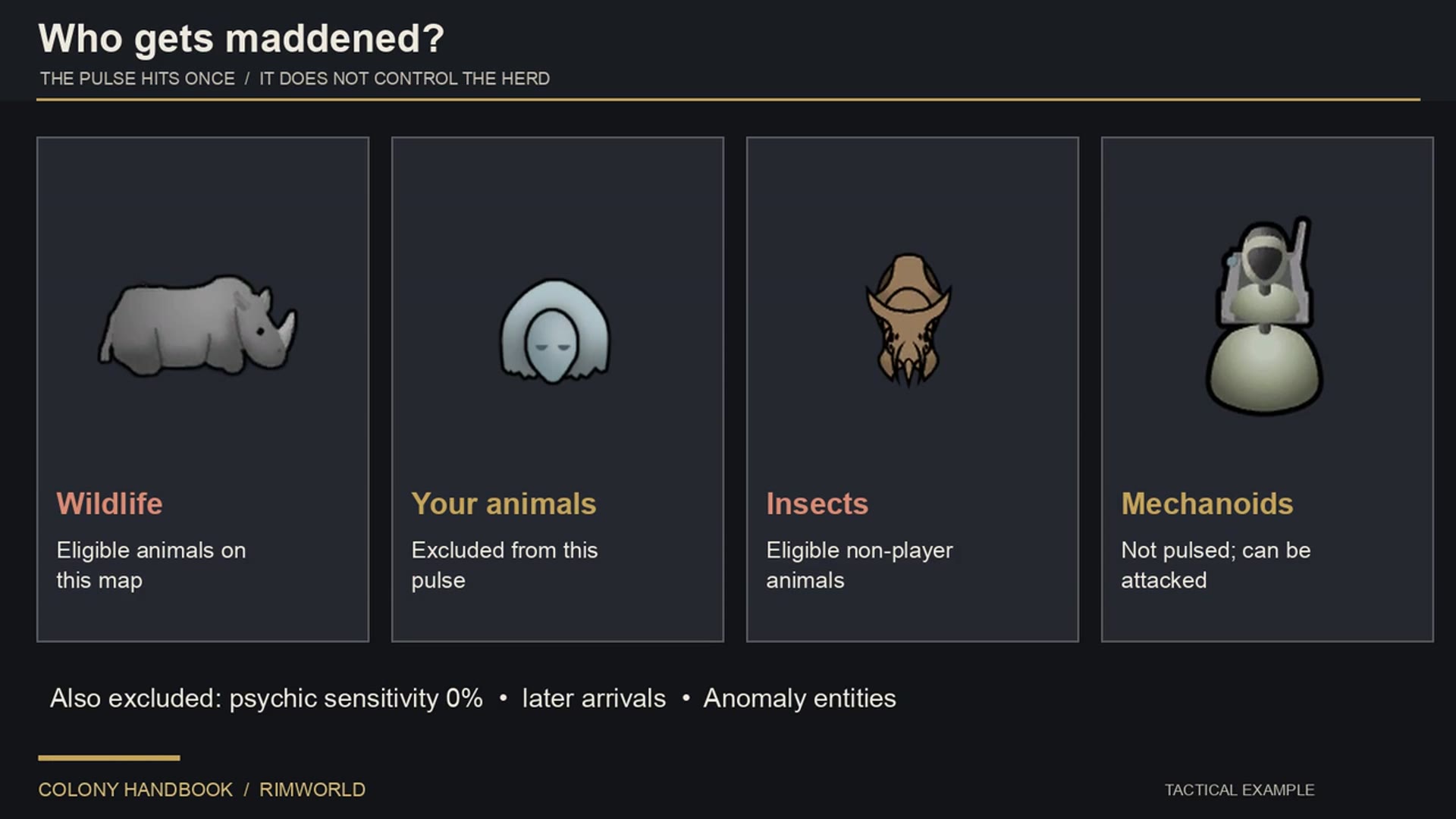Click the rhinoceros wildlife icon
Viewport: 1456px width, 819px height.
[x=198, y=326]
